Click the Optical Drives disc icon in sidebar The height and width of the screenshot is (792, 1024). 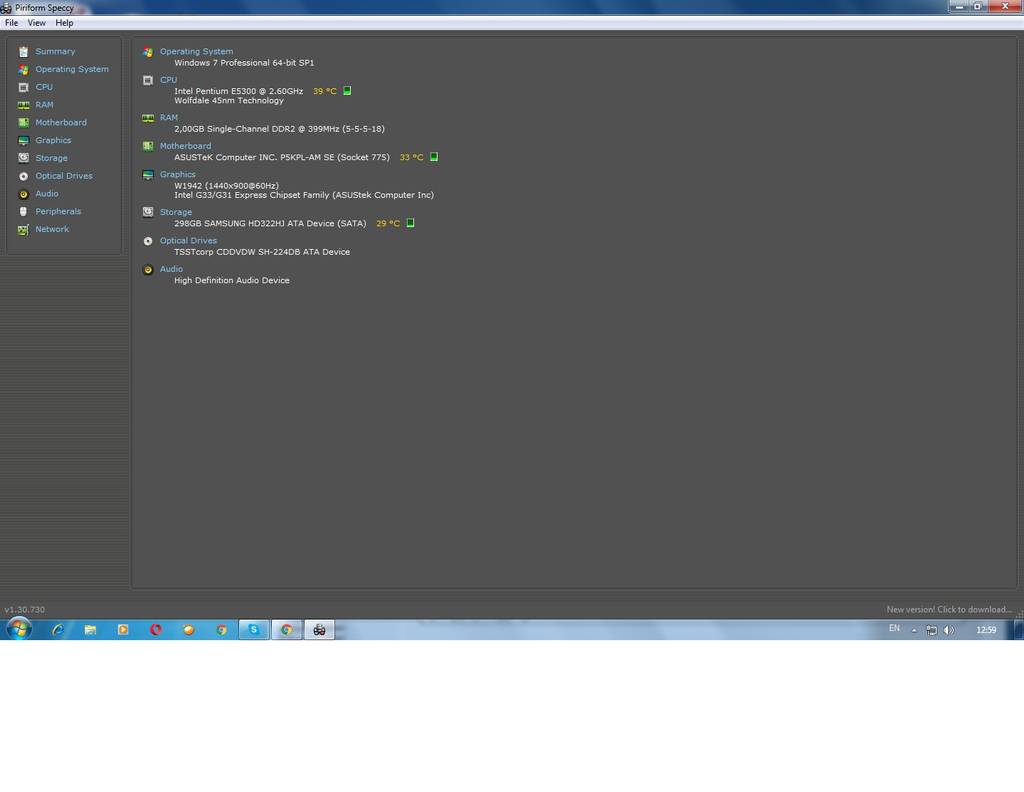[24, 176]
